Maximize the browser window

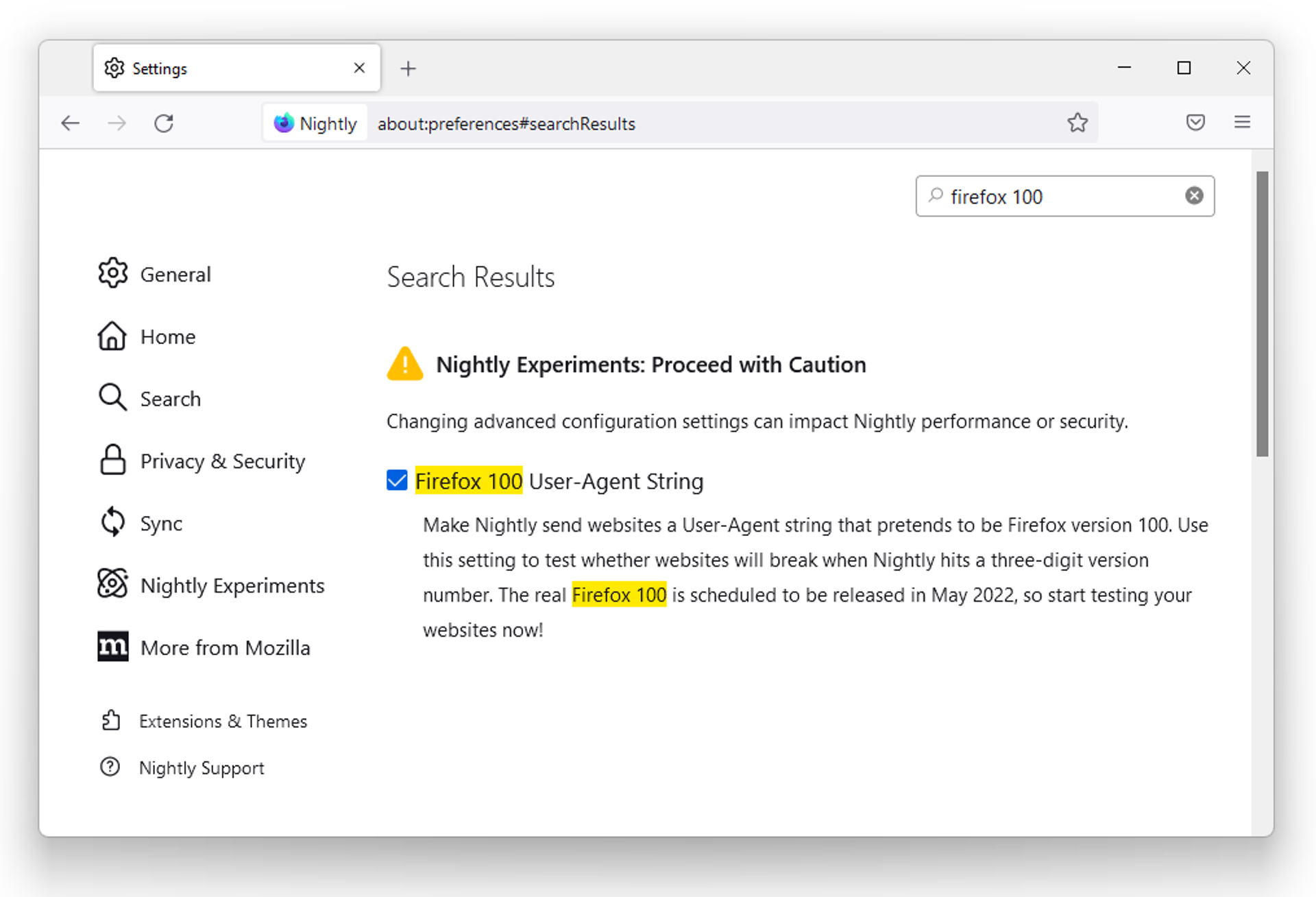click(1184, 68)
